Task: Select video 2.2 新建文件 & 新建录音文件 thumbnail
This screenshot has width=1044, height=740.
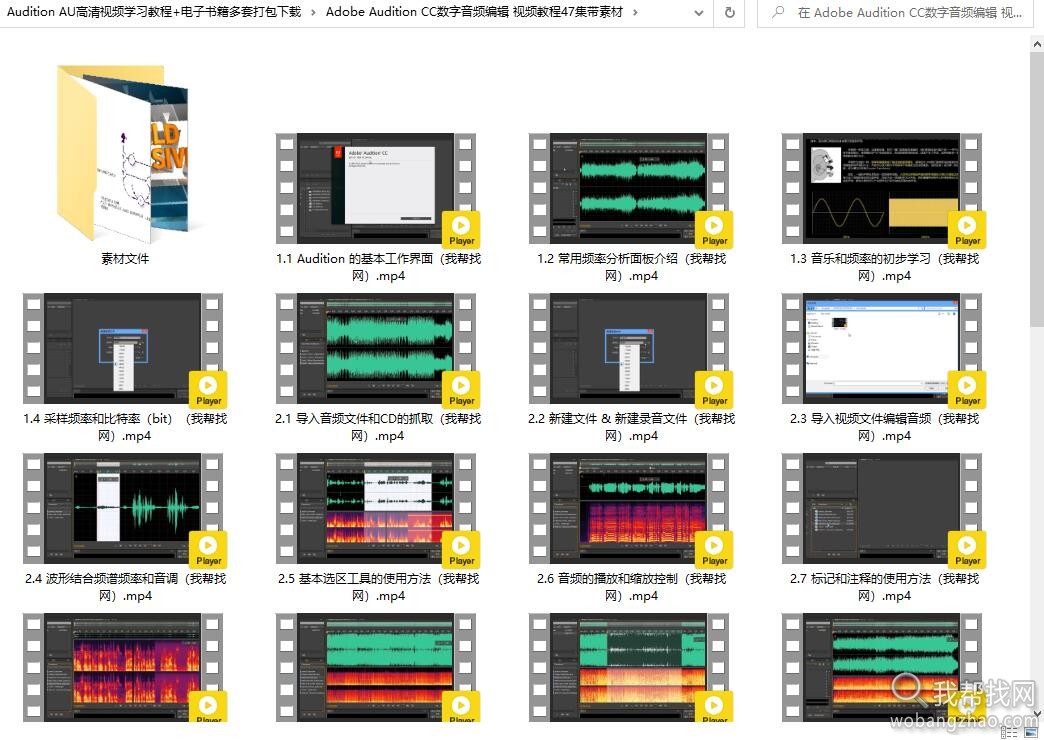Action: coord(629,348)
